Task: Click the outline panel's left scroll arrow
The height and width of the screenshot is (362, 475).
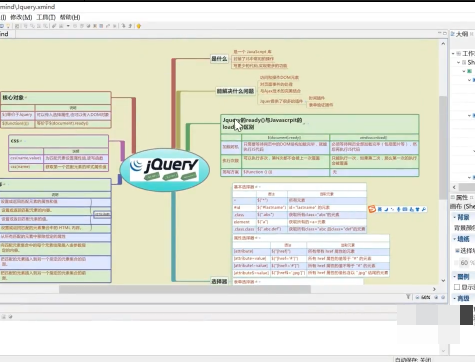Action: [454, 187]
